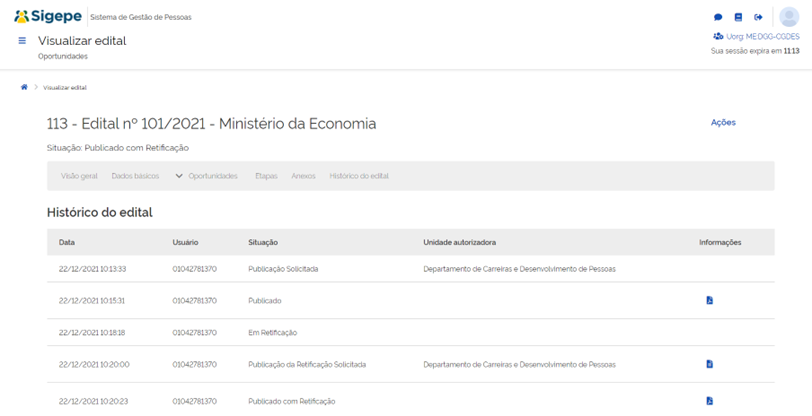
Task: Expand the Oportunidades chevron dropdown
Action: (179, 176)
